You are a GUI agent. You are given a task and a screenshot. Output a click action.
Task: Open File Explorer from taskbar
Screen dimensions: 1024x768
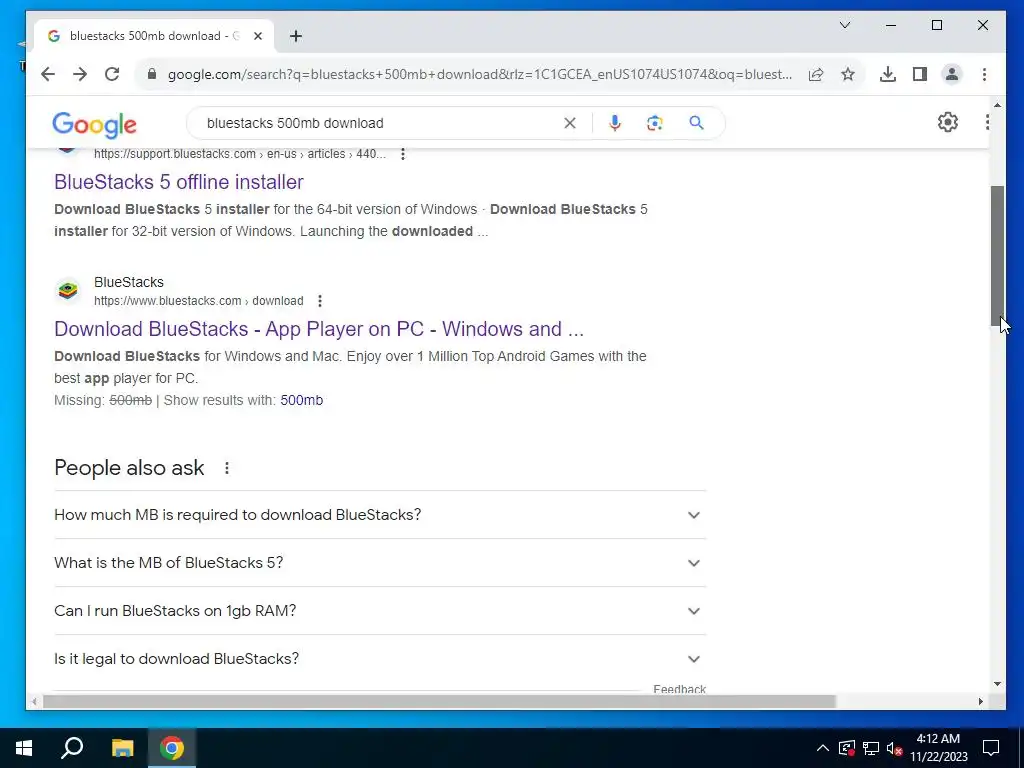(x=122, y=748)
